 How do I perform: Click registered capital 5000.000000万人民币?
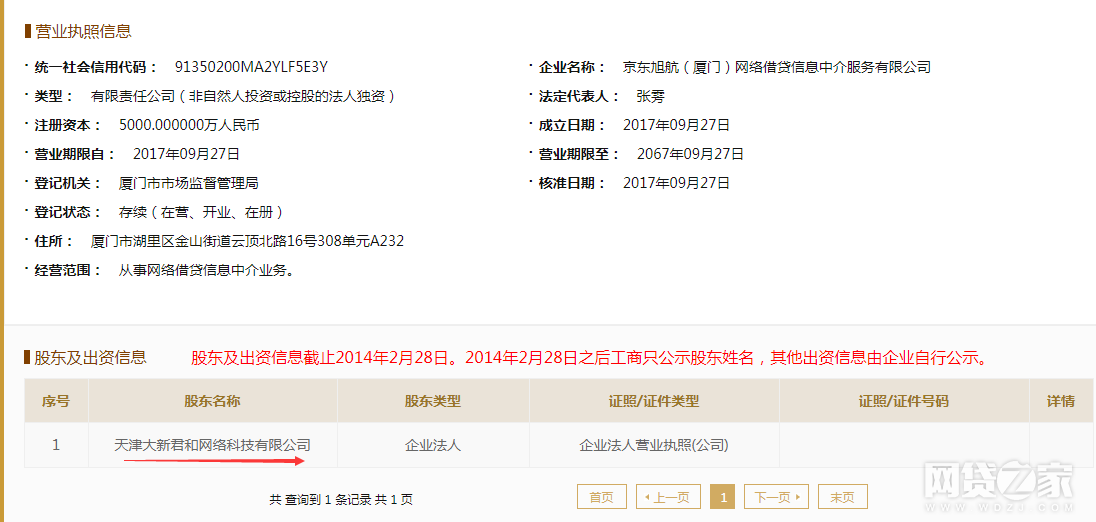pos(190,125)
